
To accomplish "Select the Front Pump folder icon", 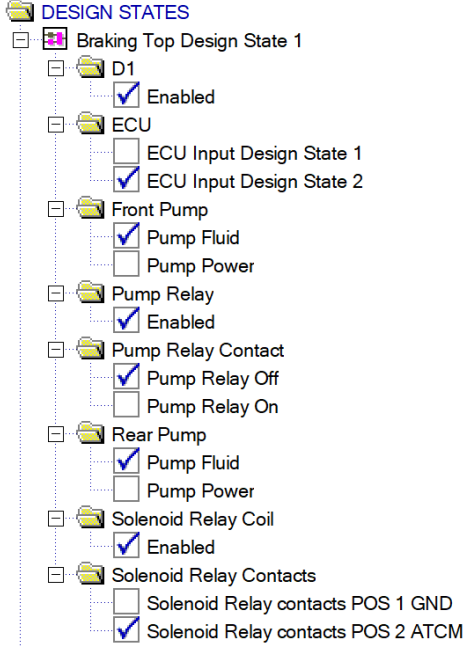I will tap(90, 208).
